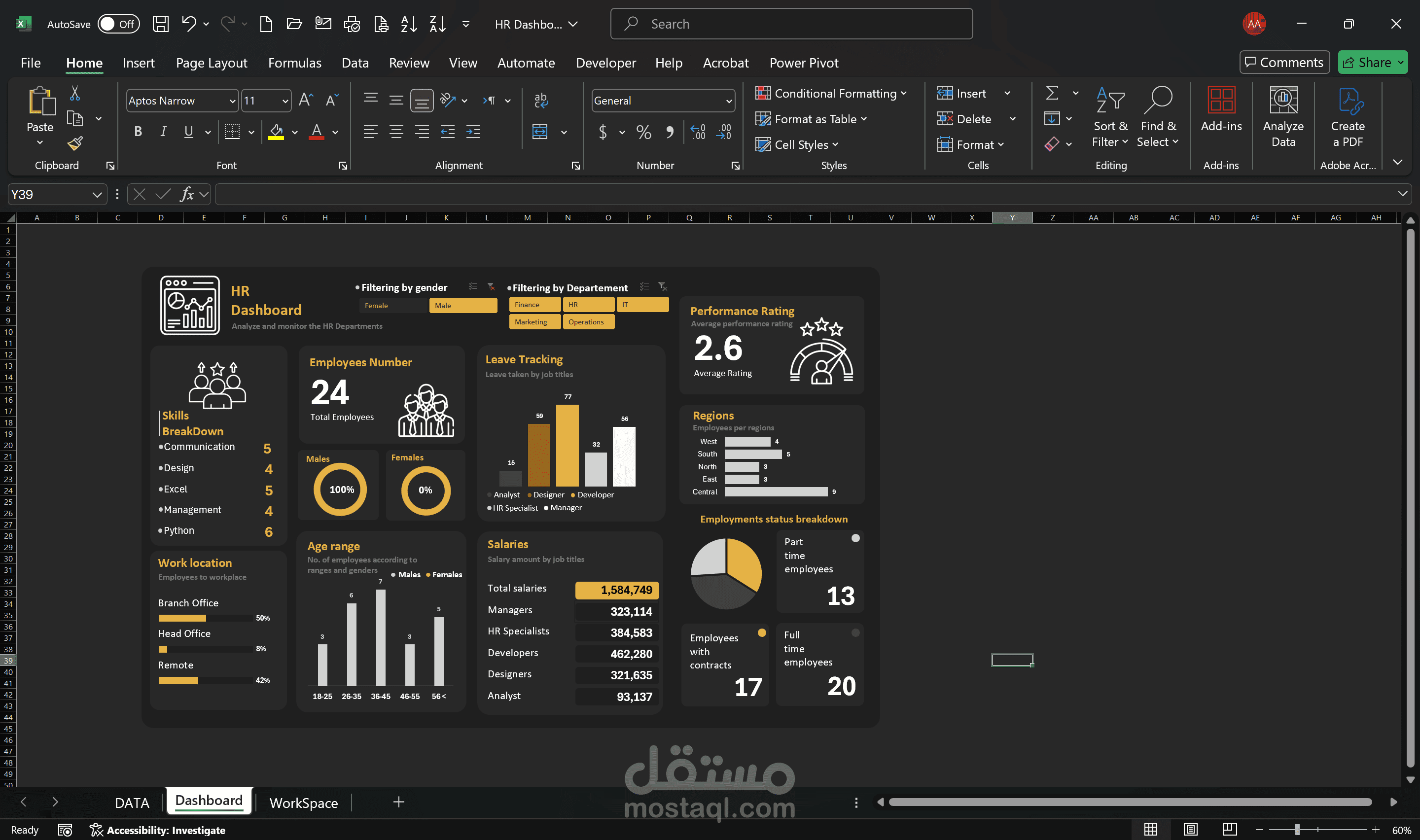Open the Formulas ribbon tab
Screen dimensions: 1420x840
294,63
